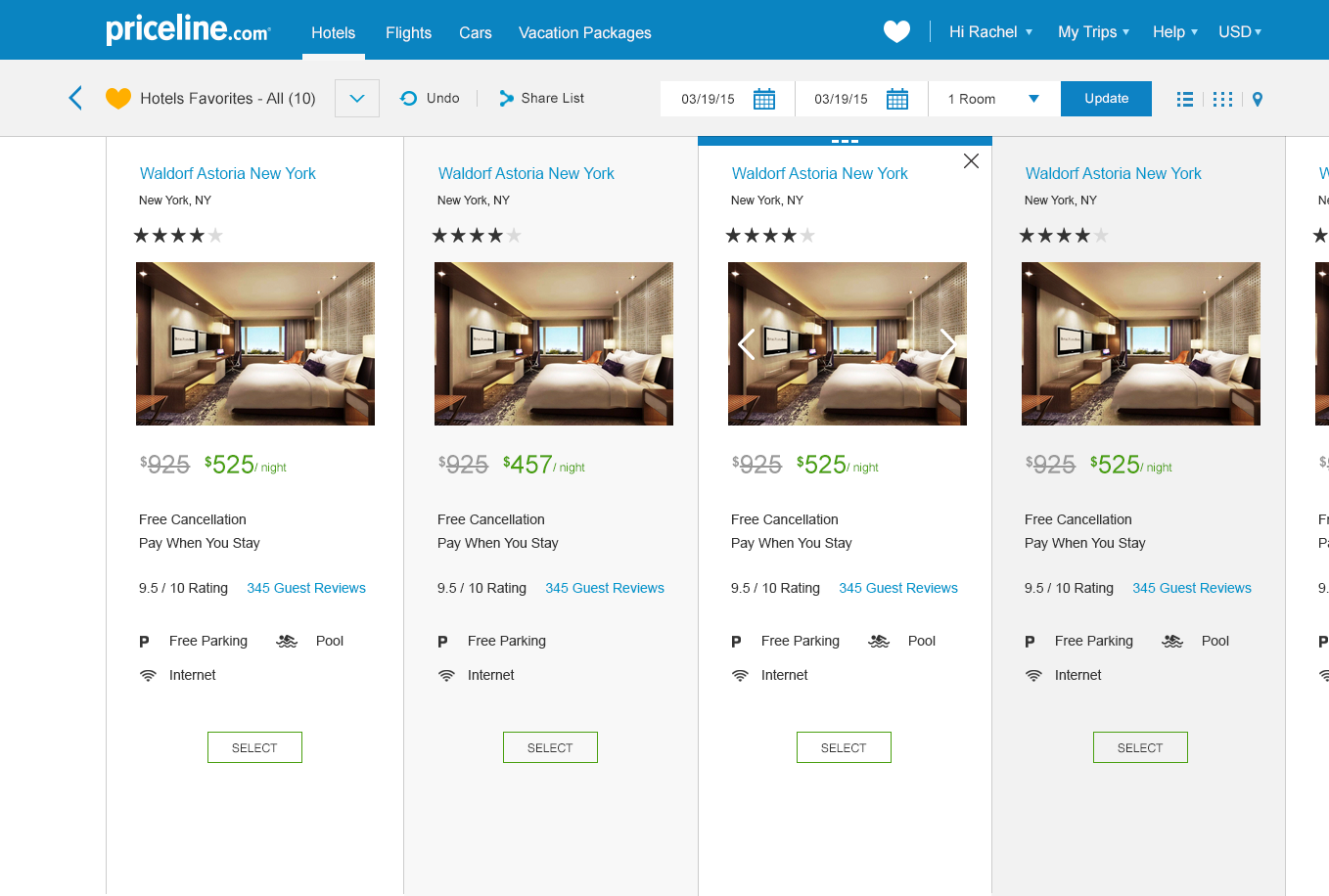Show next photo on the highlighted card
Image resolution: width=1329 pixels, height=896 pixels.
point(948,343)
